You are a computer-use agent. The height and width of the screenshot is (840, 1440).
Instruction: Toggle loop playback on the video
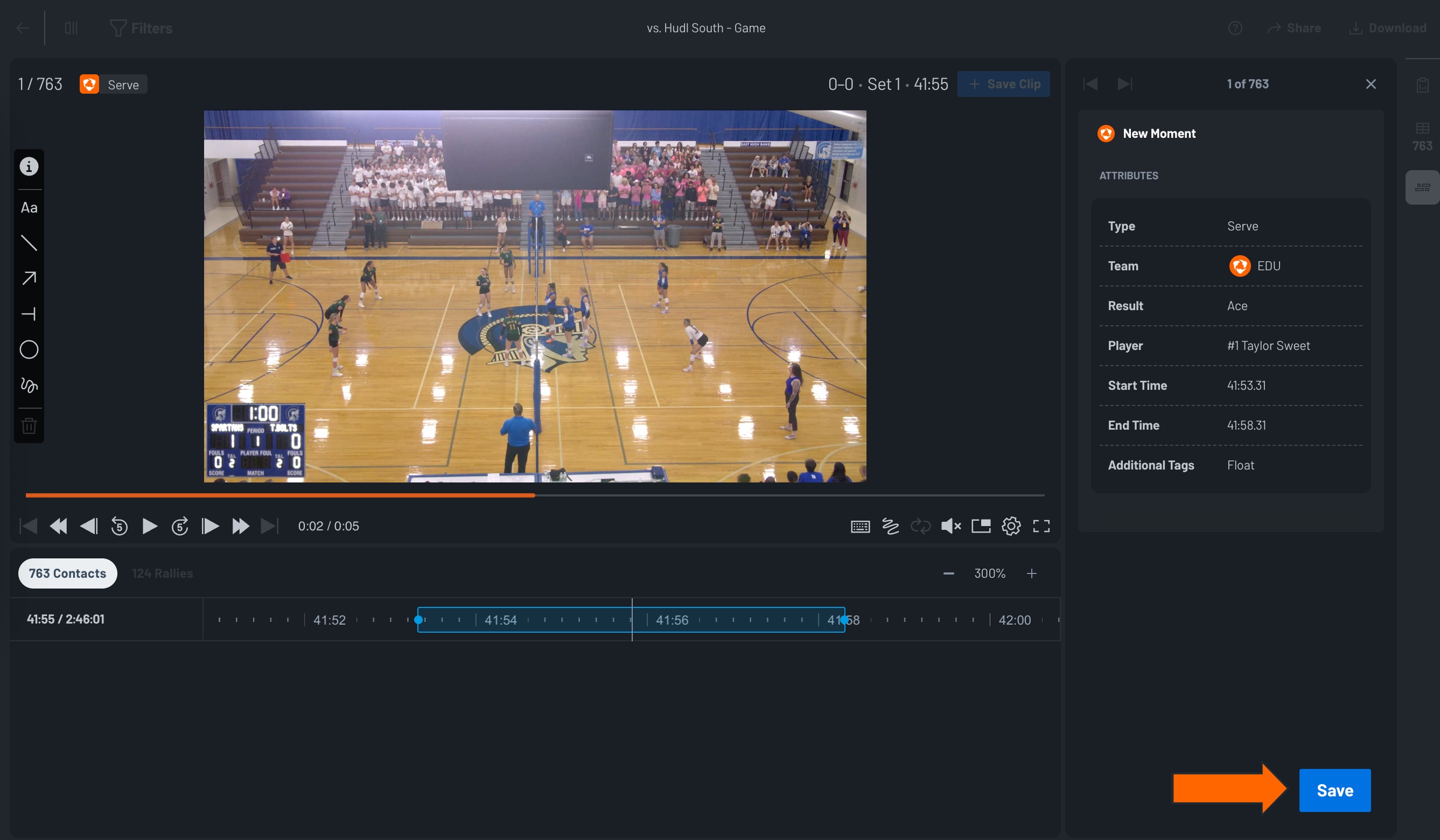click(920, 526)
